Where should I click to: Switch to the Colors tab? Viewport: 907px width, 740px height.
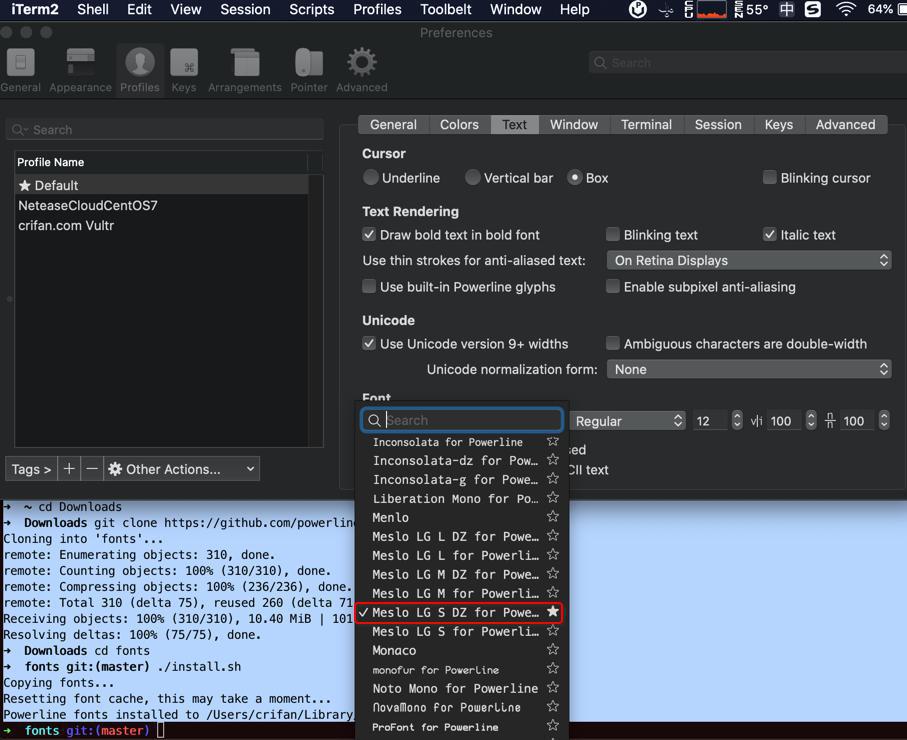pos(459,124)
